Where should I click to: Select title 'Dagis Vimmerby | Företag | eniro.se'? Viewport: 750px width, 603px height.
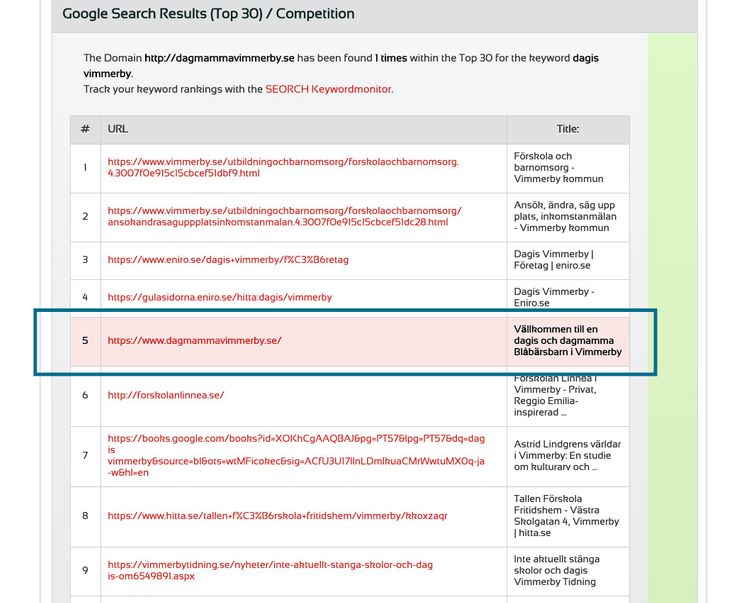click(x=553, y=260)
